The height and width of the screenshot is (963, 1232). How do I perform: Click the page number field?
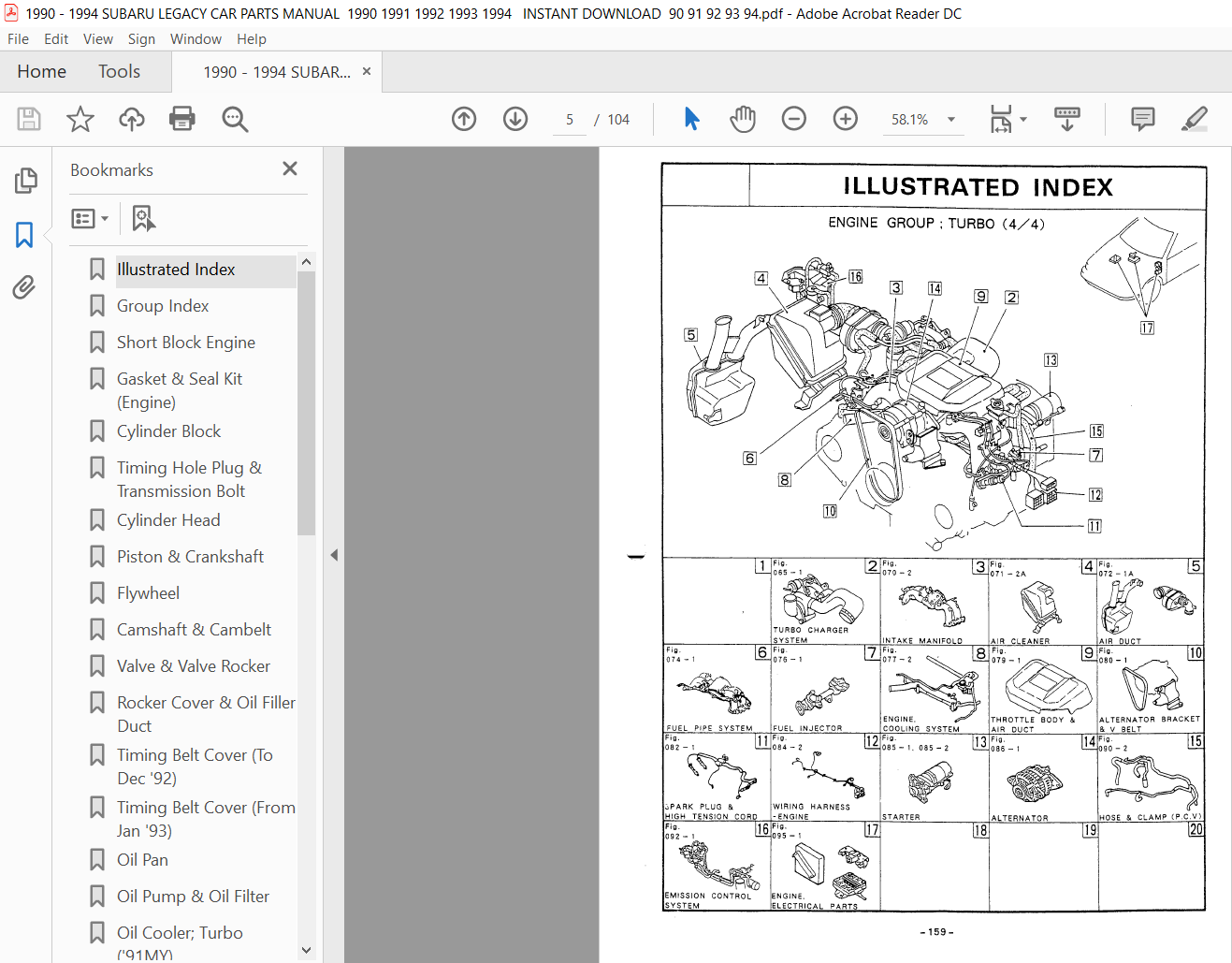(x=569, y=119)
